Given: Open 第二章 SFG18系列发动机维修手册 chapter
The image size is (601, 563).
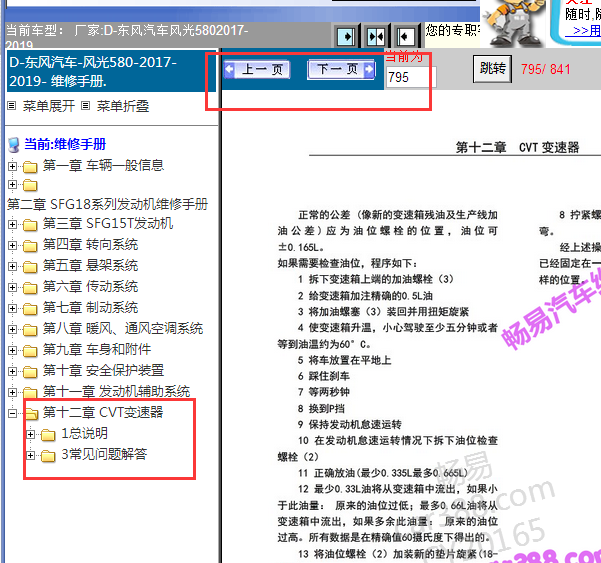Looking at the screenshot, I should coord(107,204).
